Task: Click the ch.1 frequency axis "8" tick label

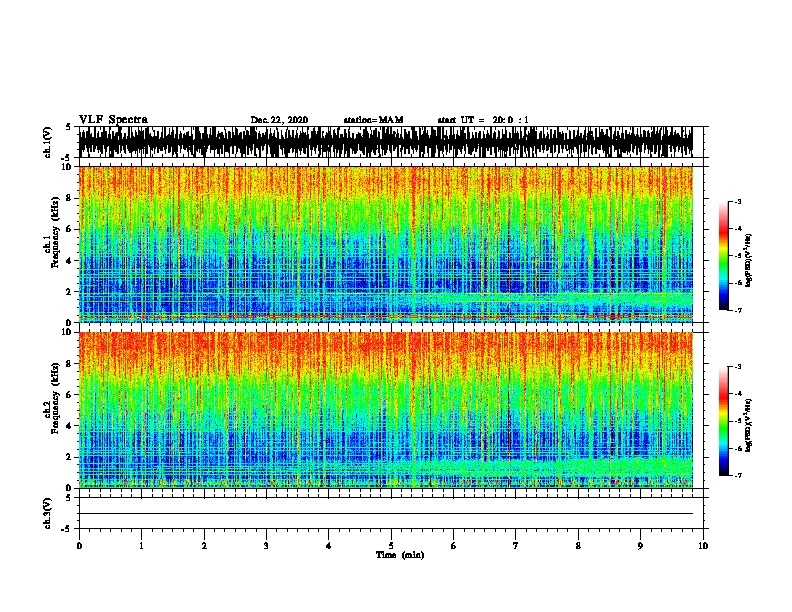Action: (69, 198)
